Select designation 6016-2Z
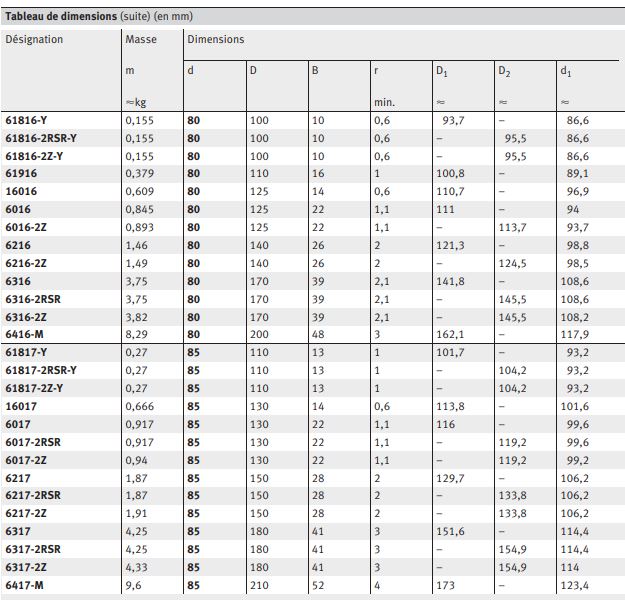Screen dimensions: 625x600 pyautogui.click(x=26, y=227)
